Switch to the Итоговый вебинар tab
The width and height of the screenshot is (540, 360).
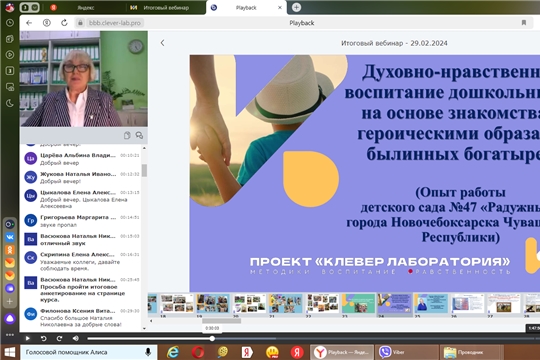pyautogui.click(x=166, y=8)
